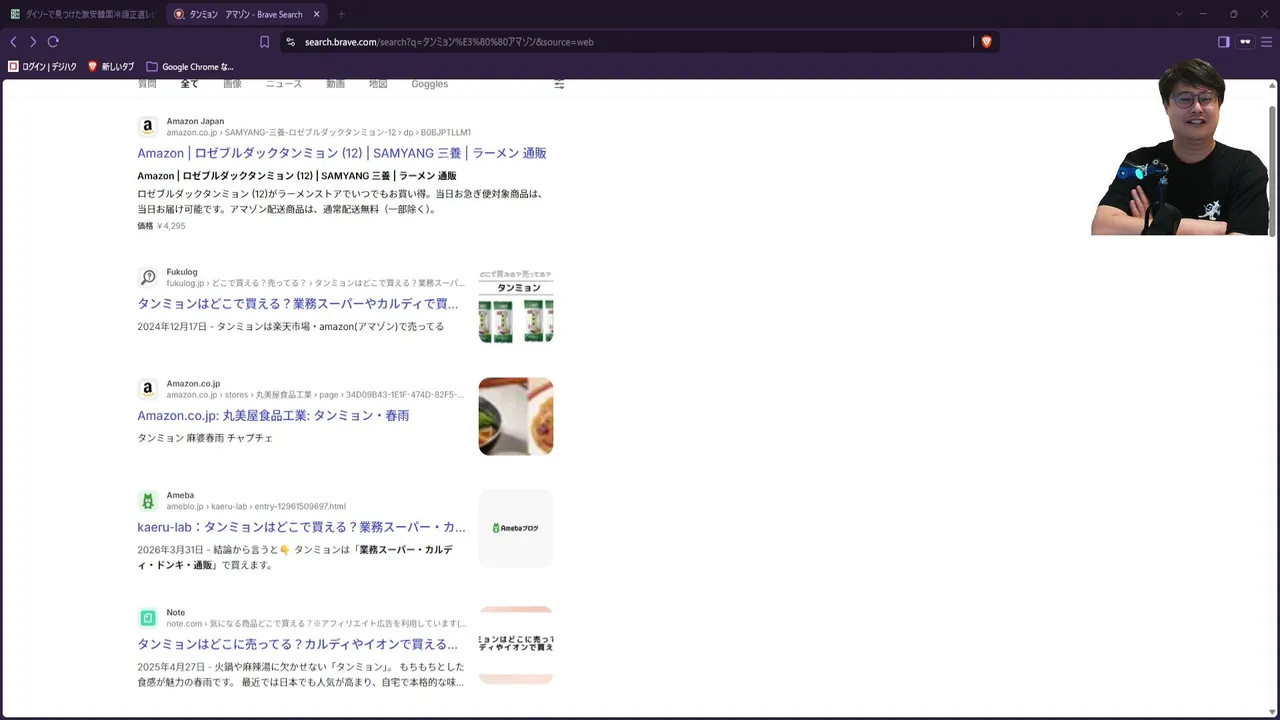
Task: Switch to the ダイソーで見つけた tab
Action: 83,14
